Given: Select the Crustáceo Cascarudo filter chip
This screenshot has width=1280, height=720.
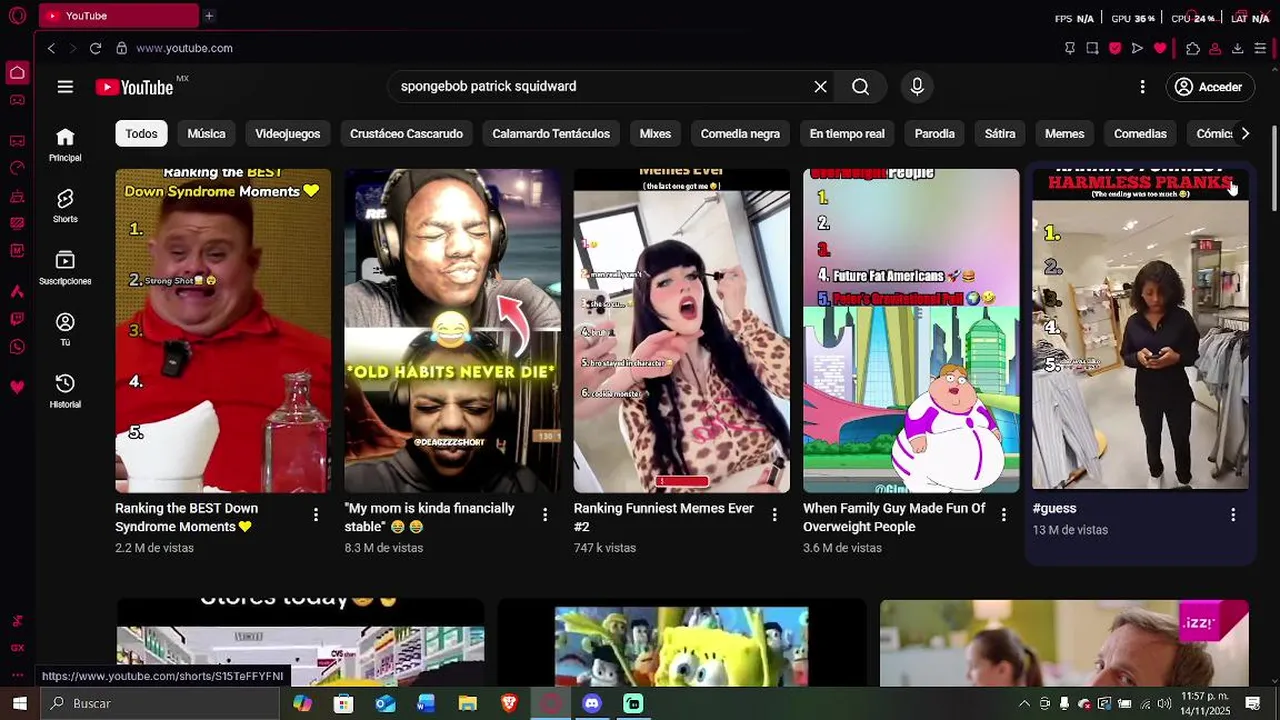Looking at the screenshot, I should pos(406,134).
